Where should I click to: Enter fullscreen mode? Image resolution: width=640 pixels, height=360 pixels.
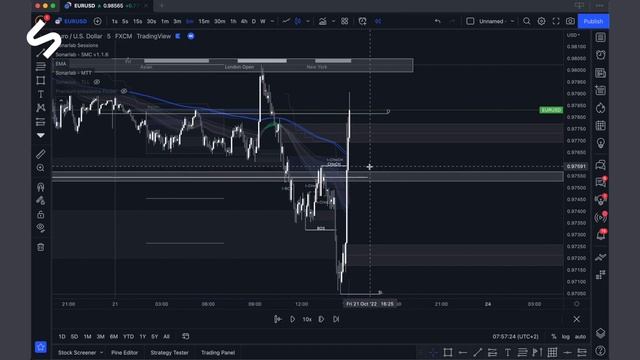(x=556, y=21)
